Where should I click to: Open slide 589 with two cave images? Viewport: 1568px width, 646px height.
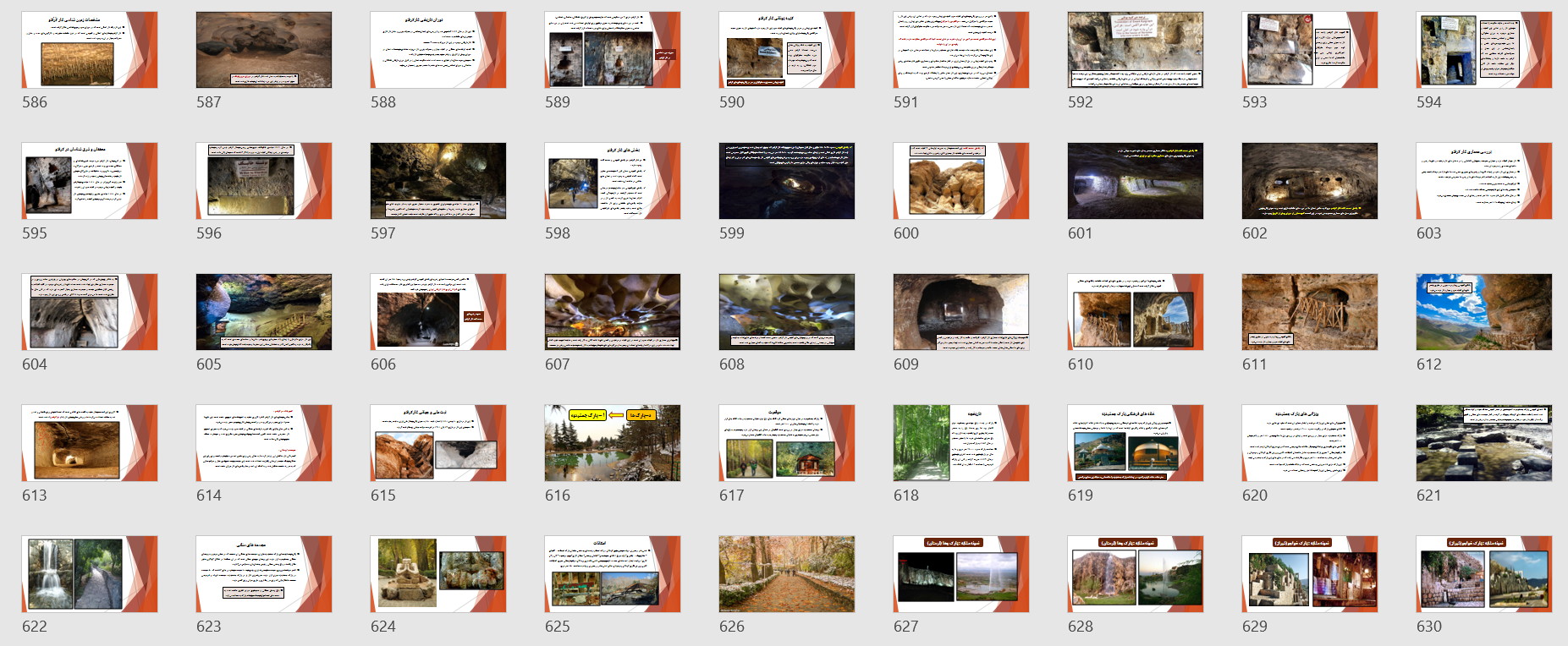613,50
